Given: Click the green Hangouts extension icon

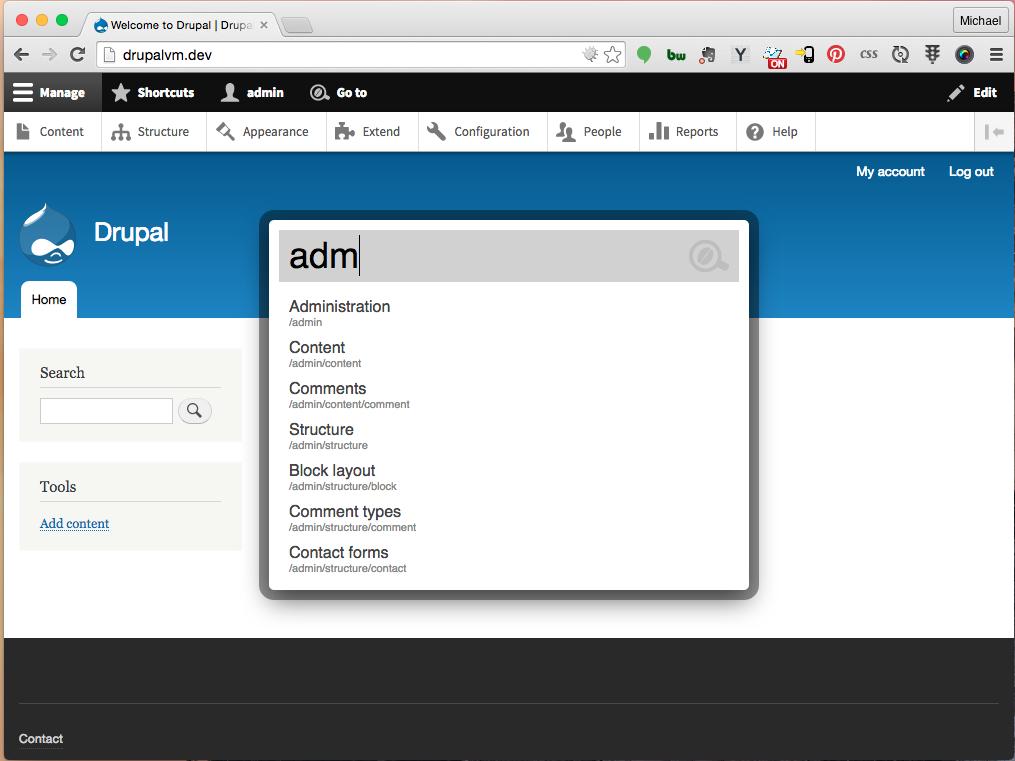Looking at the screenshot, I should click(x=643, y=55).
